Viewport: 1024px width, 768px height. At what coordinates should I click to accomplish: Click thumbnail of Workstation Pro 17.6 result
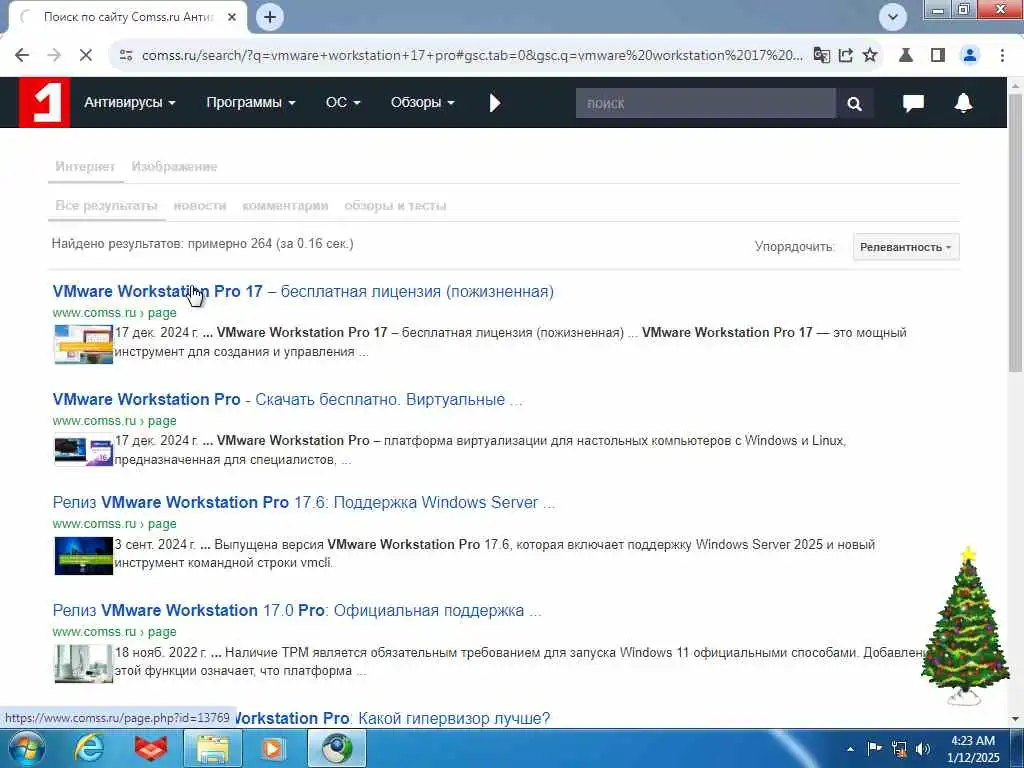(84, 556)
